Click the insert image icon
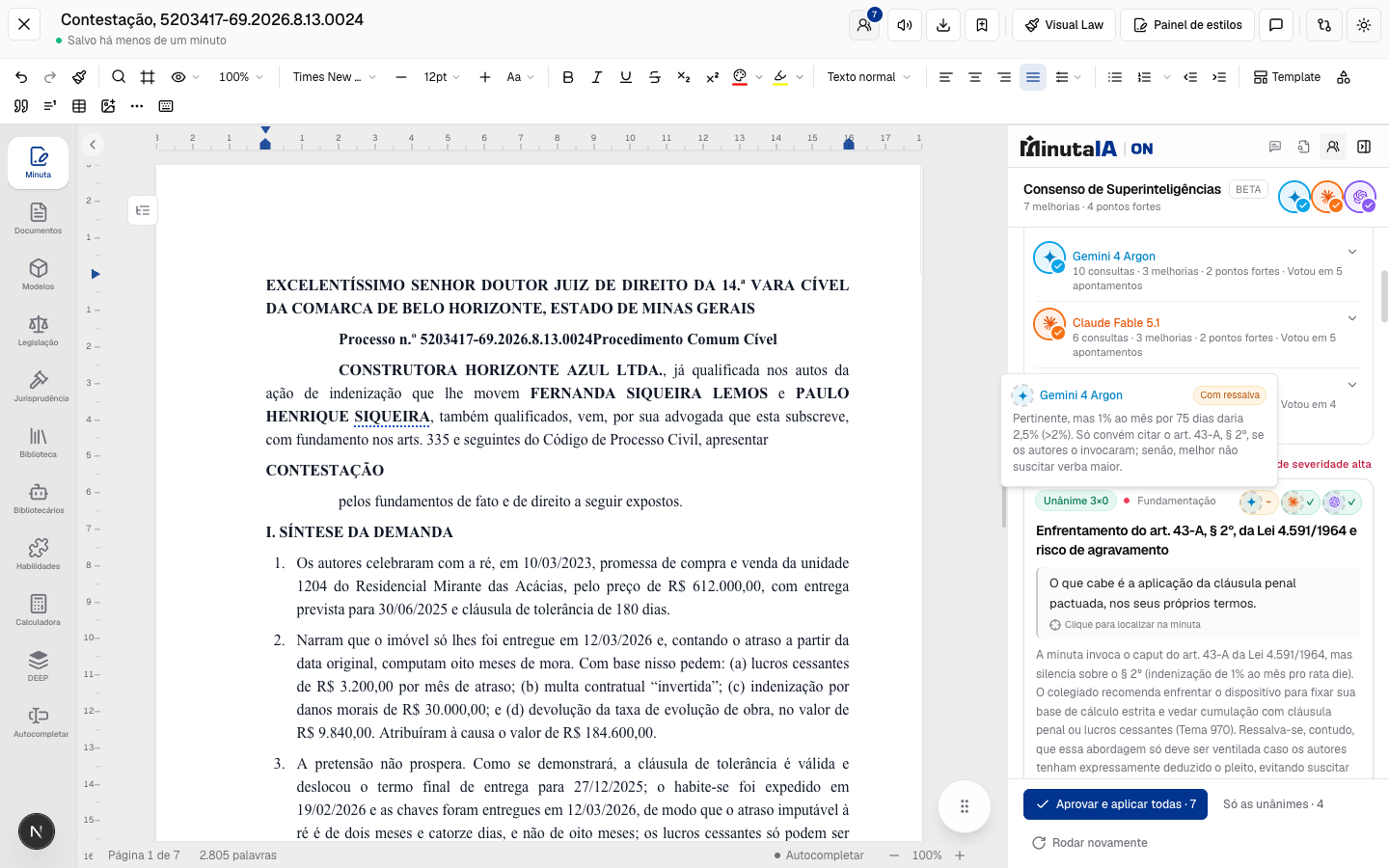 pos(108,106)
